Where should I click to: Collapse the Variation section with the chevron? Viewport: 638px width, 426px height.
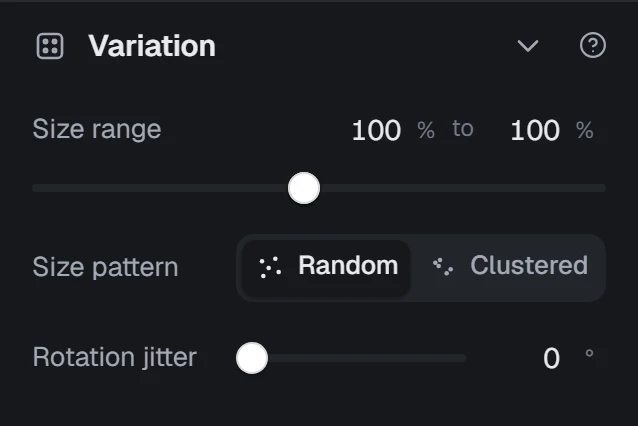click(528, 46)
